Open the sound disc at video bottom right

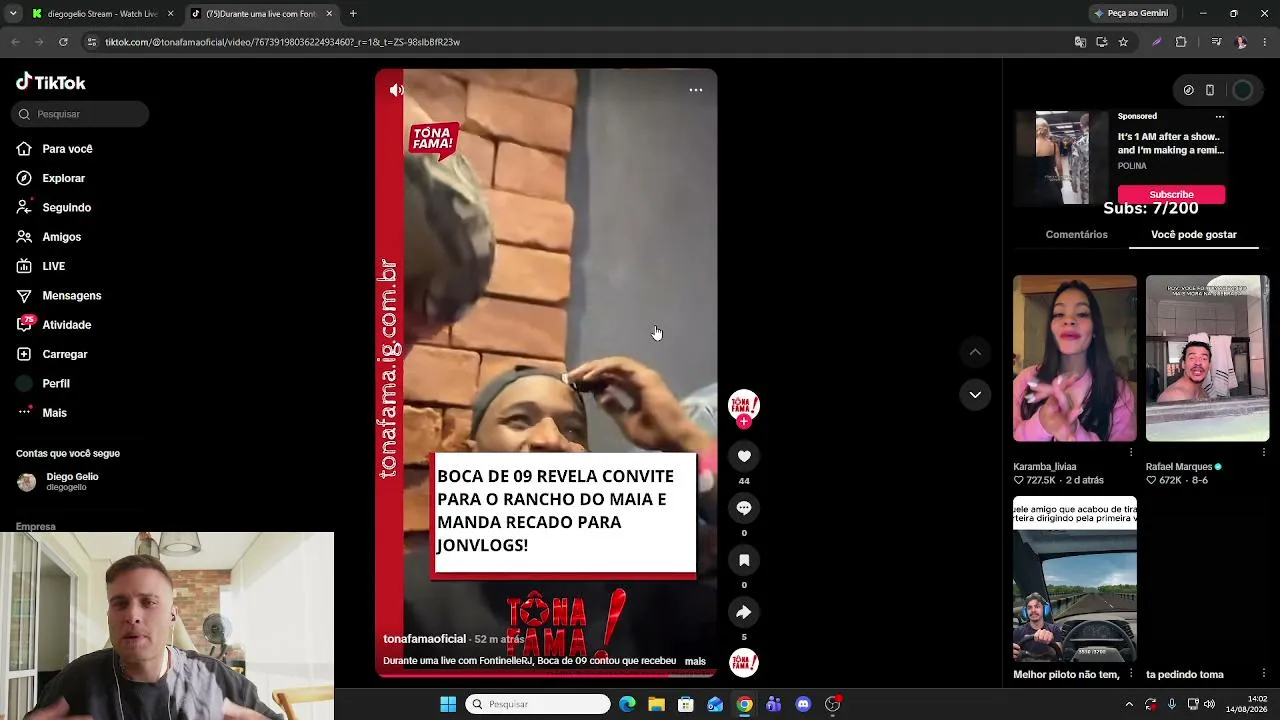pos(744,663)
